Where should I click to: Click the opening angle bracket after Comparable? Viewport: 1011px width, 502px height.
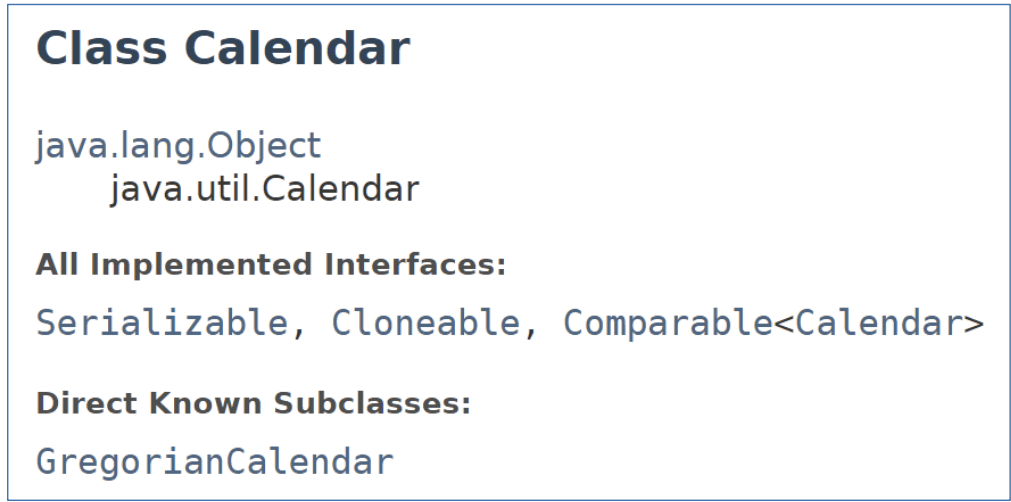click(x=784, y=324)
